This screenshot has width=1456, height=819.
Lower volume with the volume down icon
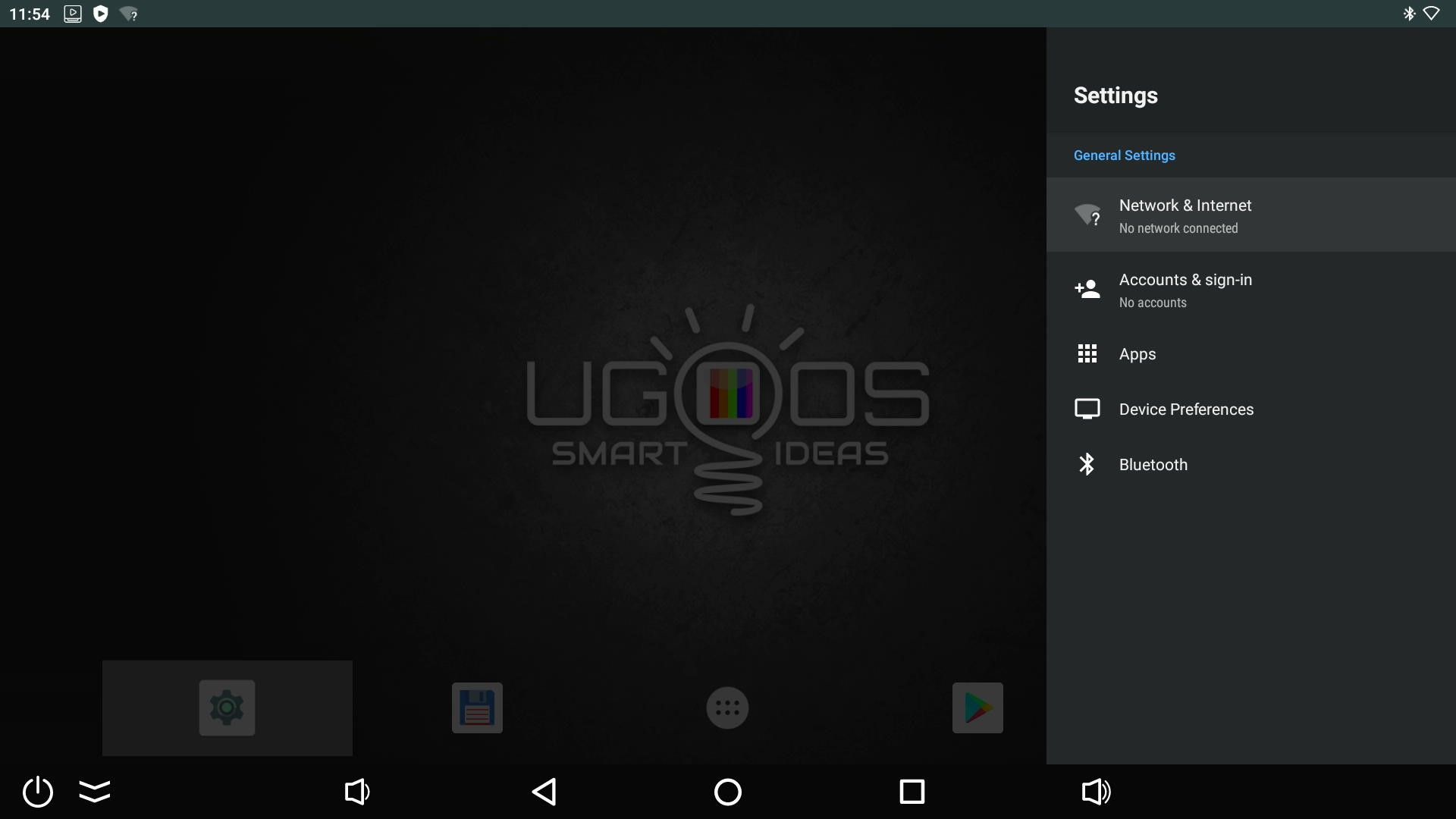[357, 792]
